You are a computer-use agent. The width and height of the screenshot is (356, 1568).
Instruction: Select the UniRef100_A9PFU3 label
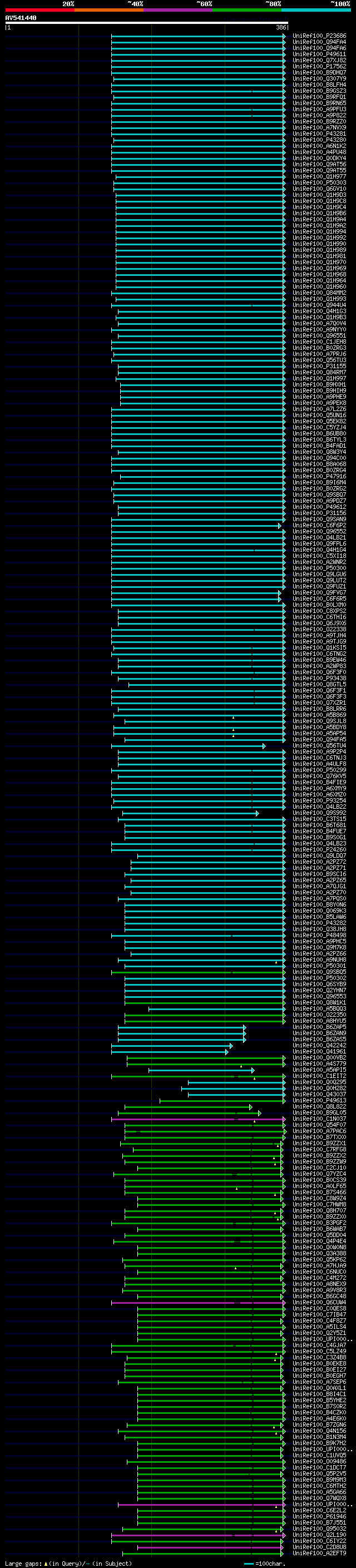[x=319, y=110]
